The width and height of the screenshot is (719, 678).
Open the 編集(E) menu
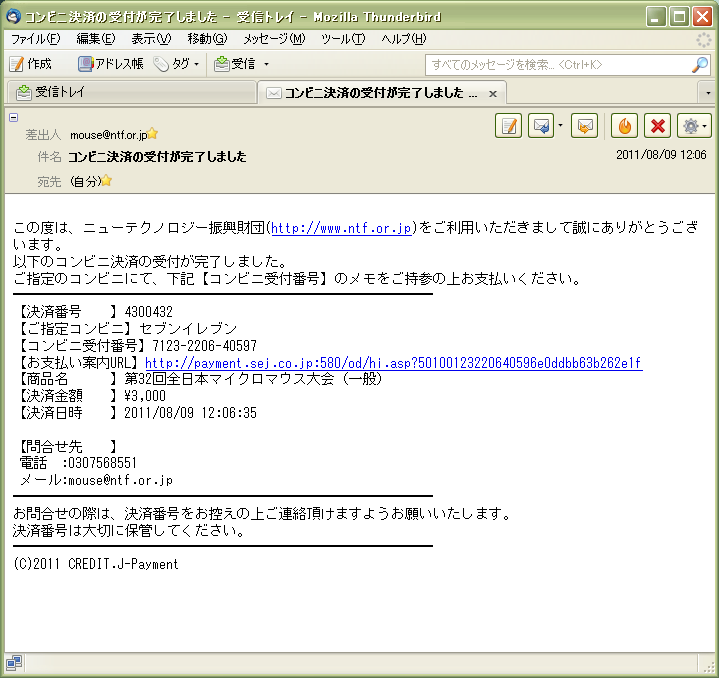pos(95,39)
